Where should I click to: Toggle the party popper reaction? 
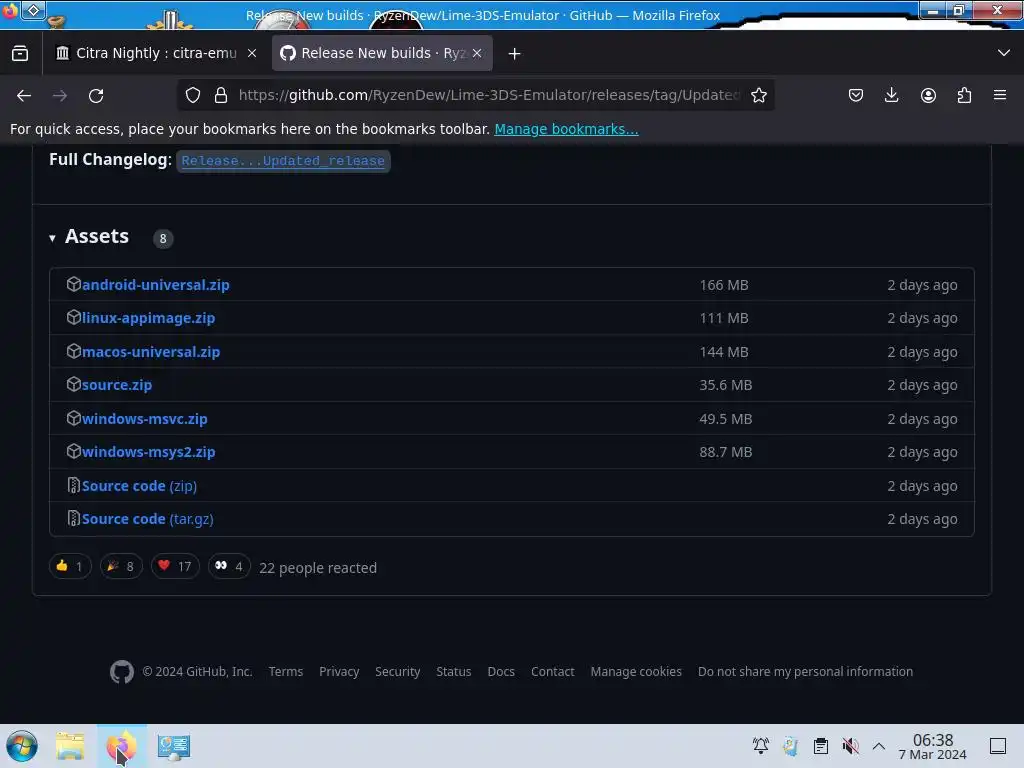point(121,566)
